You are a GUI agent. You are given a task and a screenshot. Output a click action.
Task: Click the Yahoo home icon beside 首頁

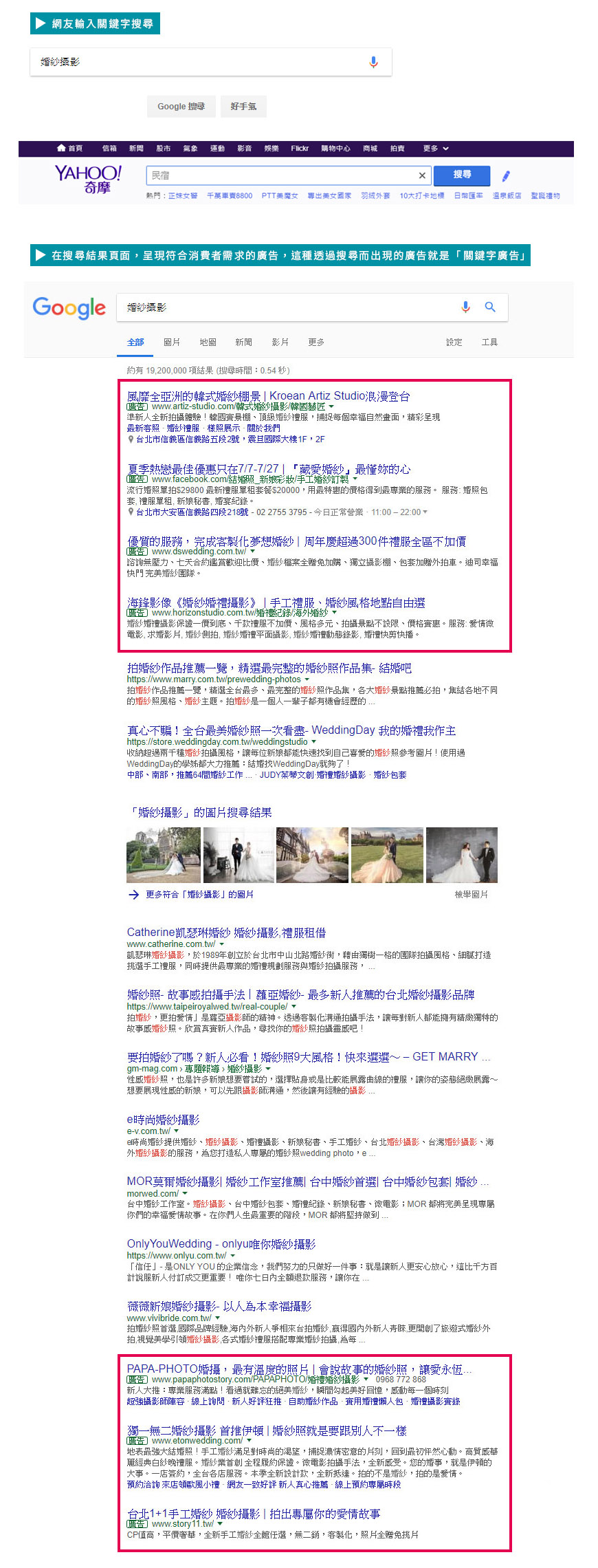coord(61,148)
